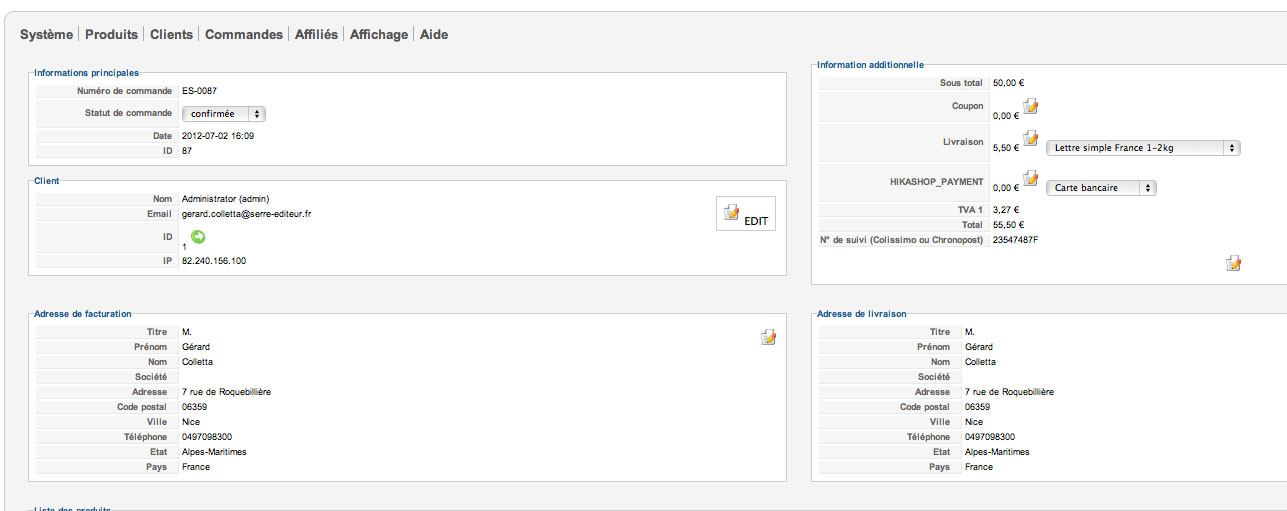Open the Statut de commande dropdown

point(224,114)
